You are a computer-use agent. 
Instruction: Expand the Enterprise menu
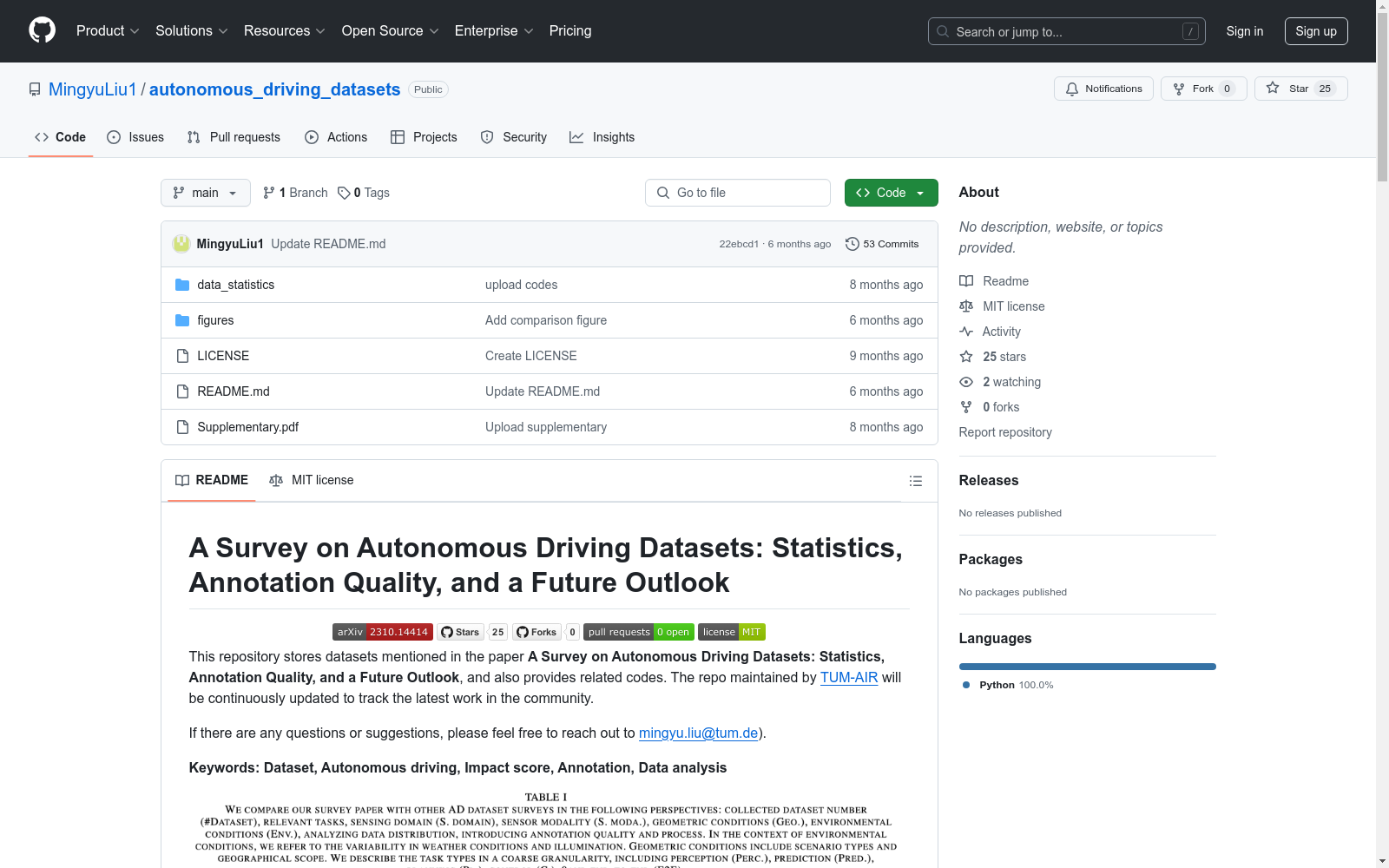pyautogui.click(x=494, y=31)
